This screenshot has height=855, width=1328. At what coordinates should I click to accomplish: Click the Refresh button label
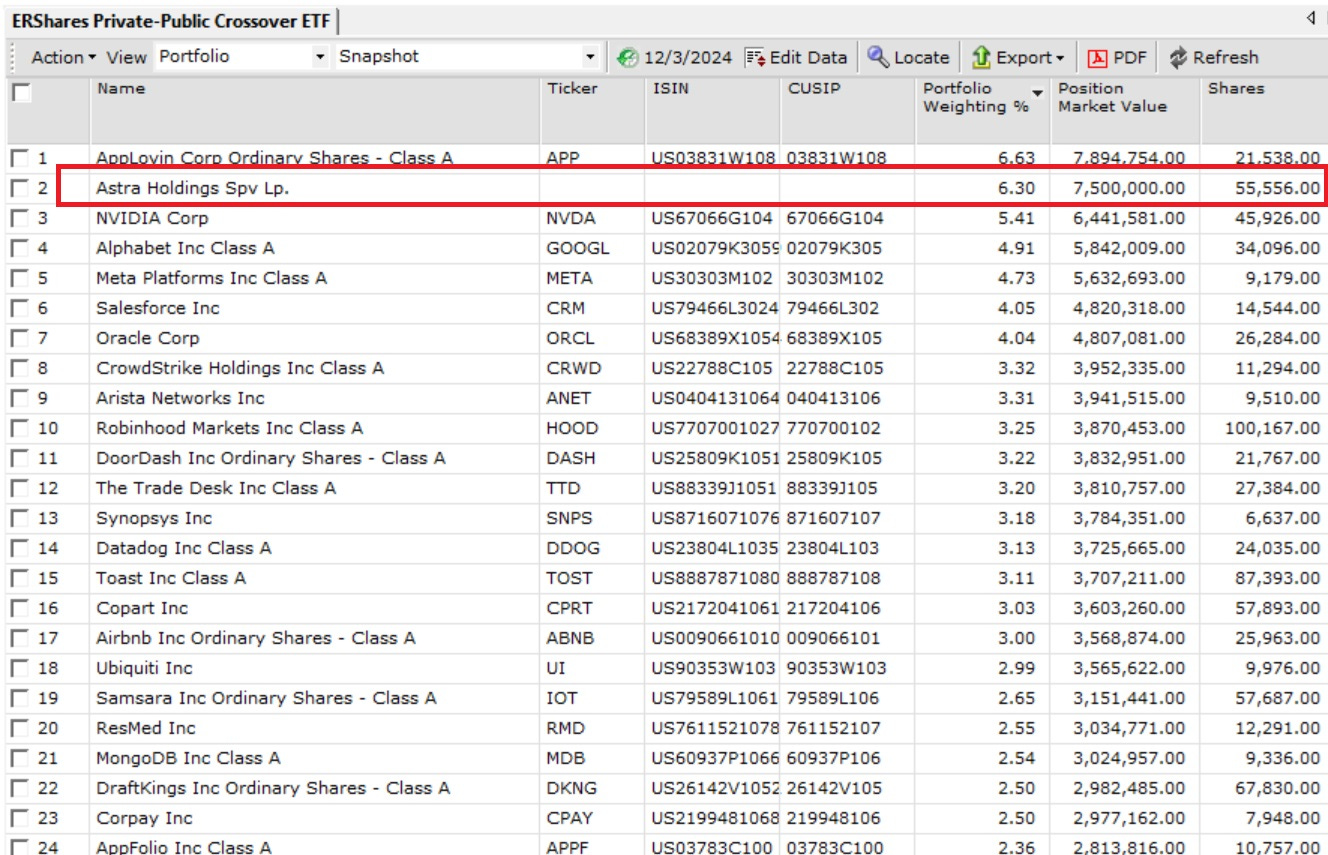click(1226, 58)
